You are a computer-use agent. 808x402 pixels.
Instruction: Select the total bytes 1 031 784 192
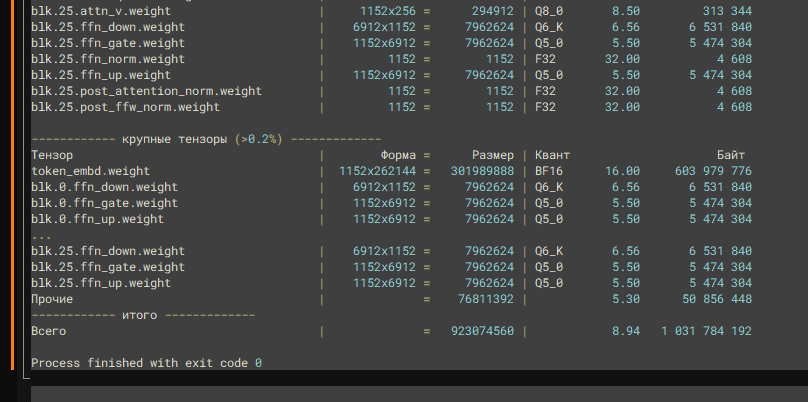(706, 331)
